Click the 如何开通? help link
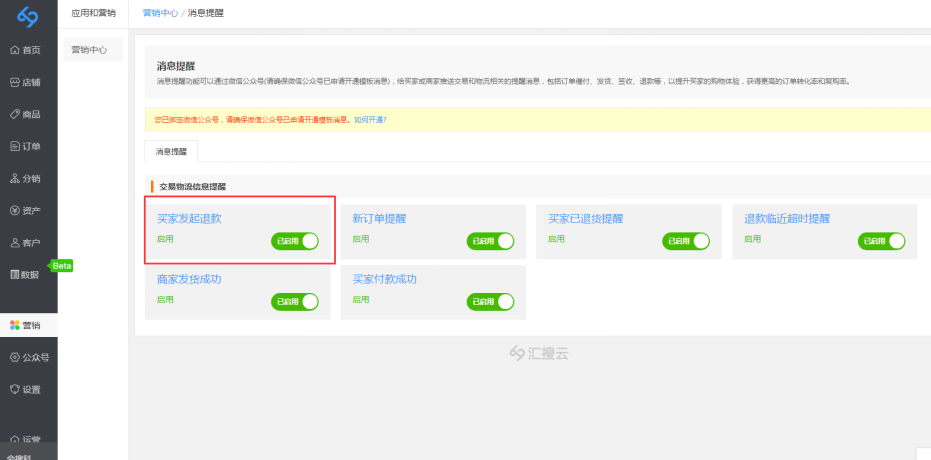The width and height of the screenshot is (931, 460). (x=369, y=120)
